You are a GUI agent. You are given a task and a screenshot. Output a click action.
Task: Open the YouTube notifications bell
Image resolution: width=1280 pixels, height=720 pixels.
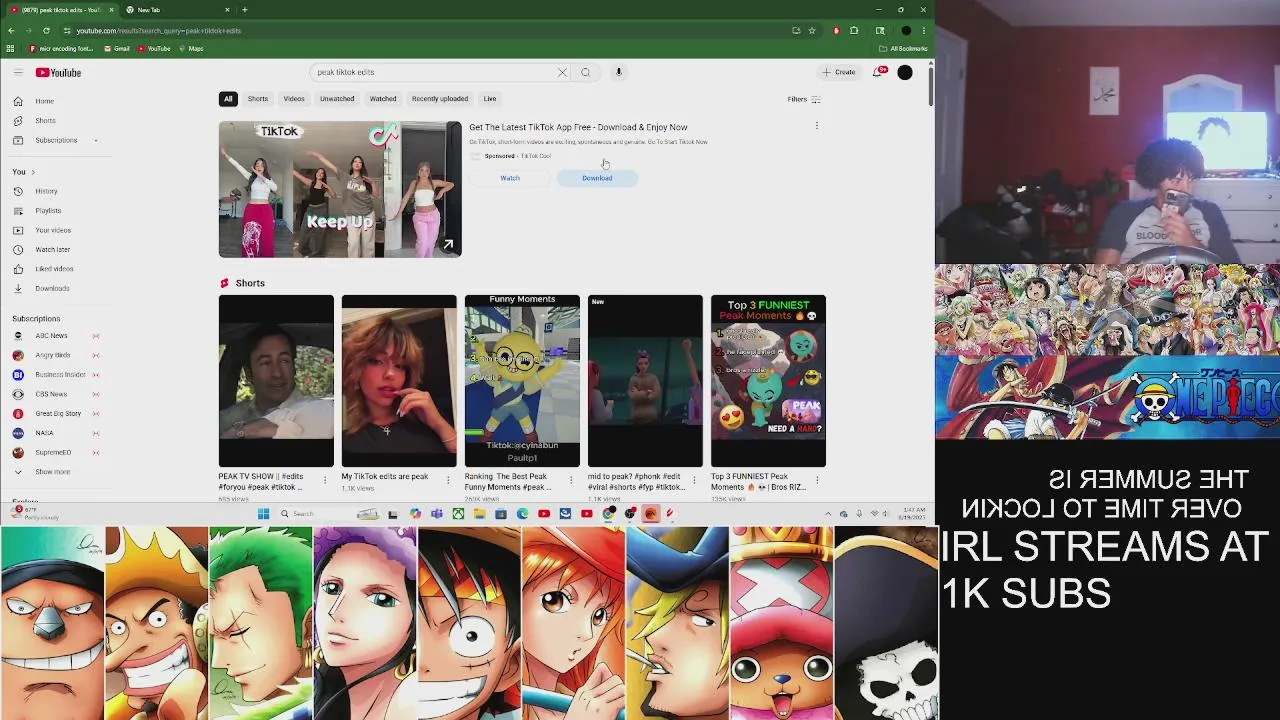pos(879,72)
